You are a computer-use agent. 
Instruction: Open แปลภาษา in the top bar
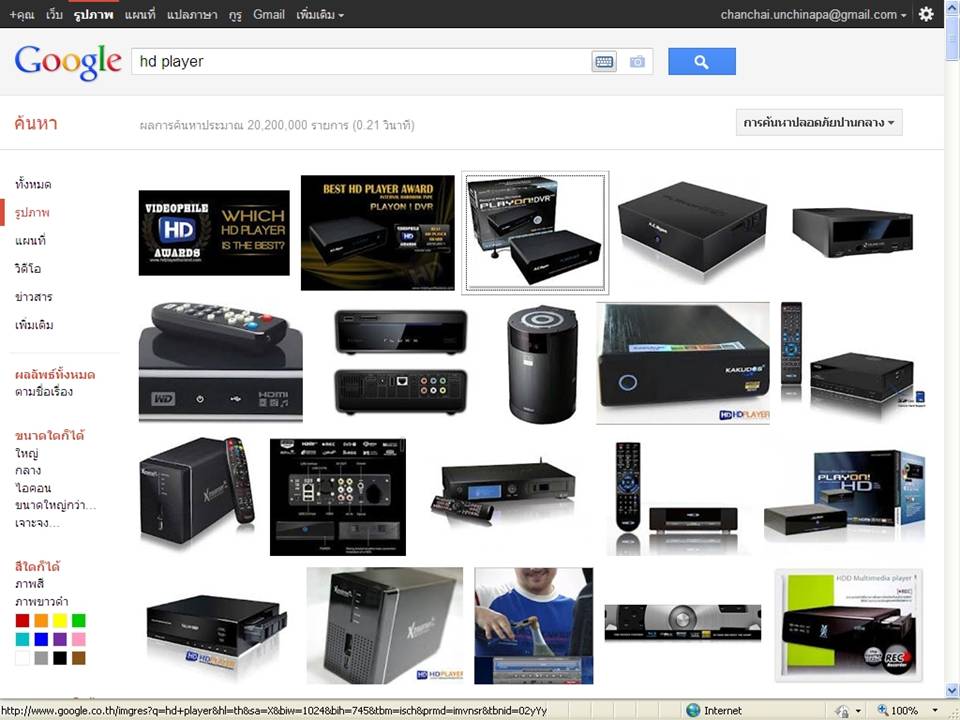(192, 15)
